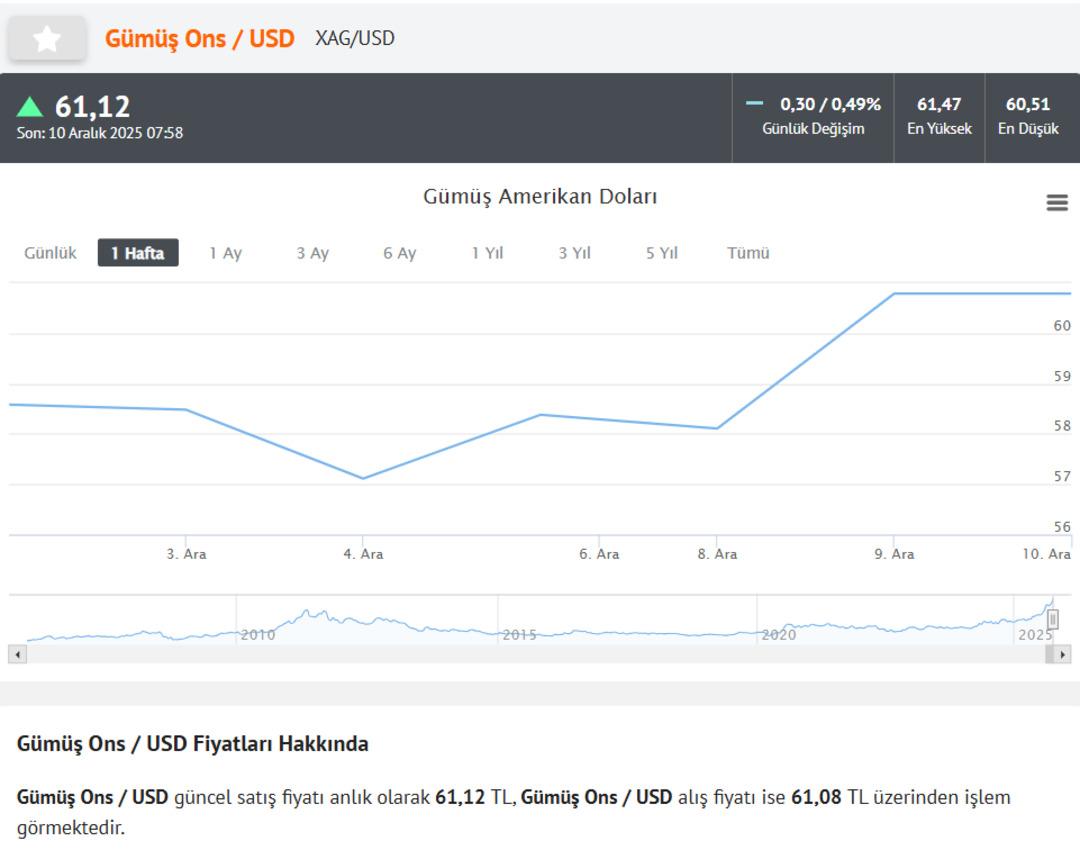Switch the chart to 3 Ay
Image resolution: width=1080 pixels, height=850 pixels.
[312, 253]
